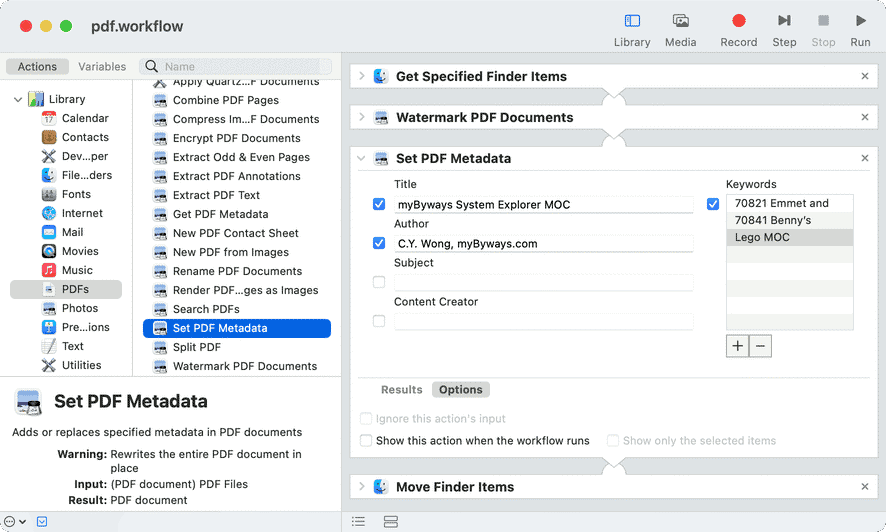Image resolution: width=886 pixels, height=532 pixels.
Task: Open the Media browser
Action: click(680, 21)
